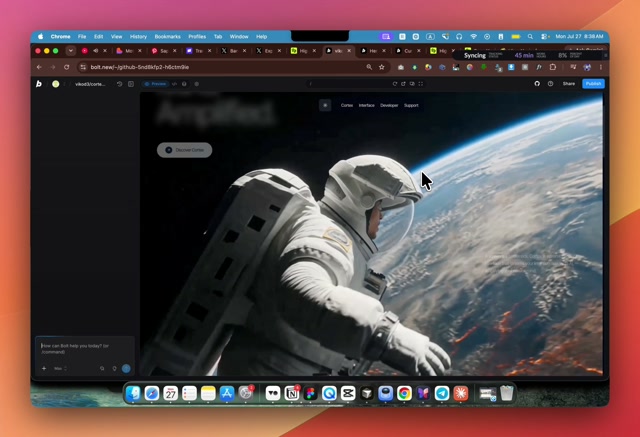Open the Chrome File menu
The image size is (640, 437).
82,36
